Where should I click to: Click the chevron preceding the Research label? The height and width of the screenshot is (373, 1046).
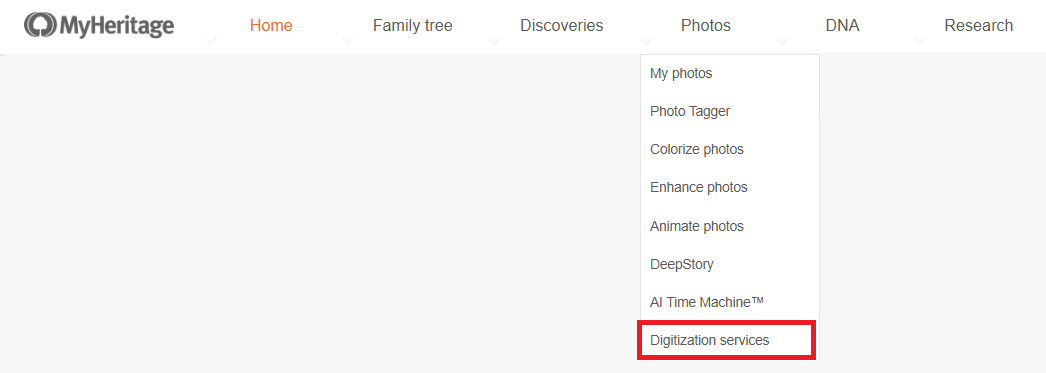(x=919, y=41)
